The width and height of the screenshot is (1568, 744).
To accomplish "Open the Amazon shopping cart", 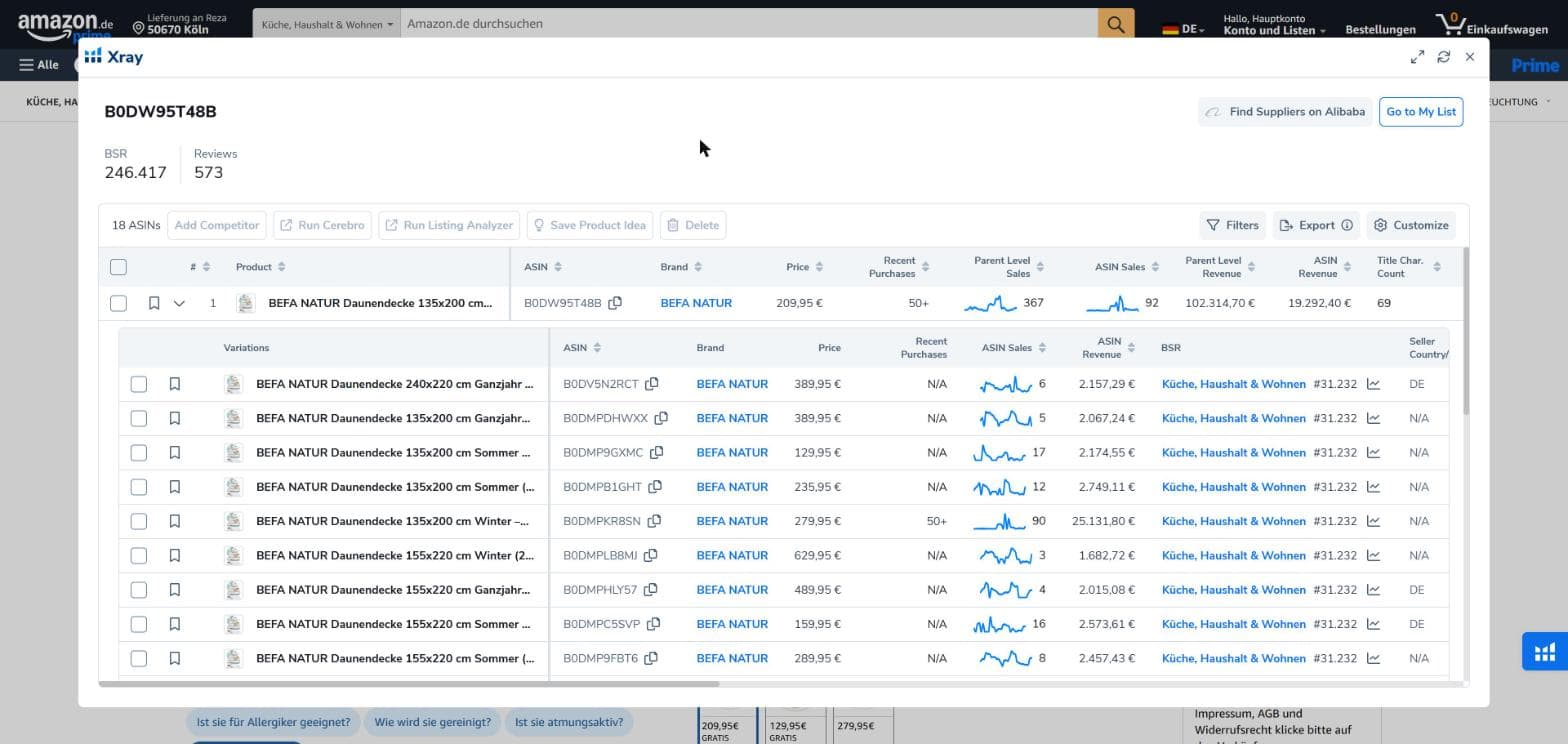I will 1491,25.
